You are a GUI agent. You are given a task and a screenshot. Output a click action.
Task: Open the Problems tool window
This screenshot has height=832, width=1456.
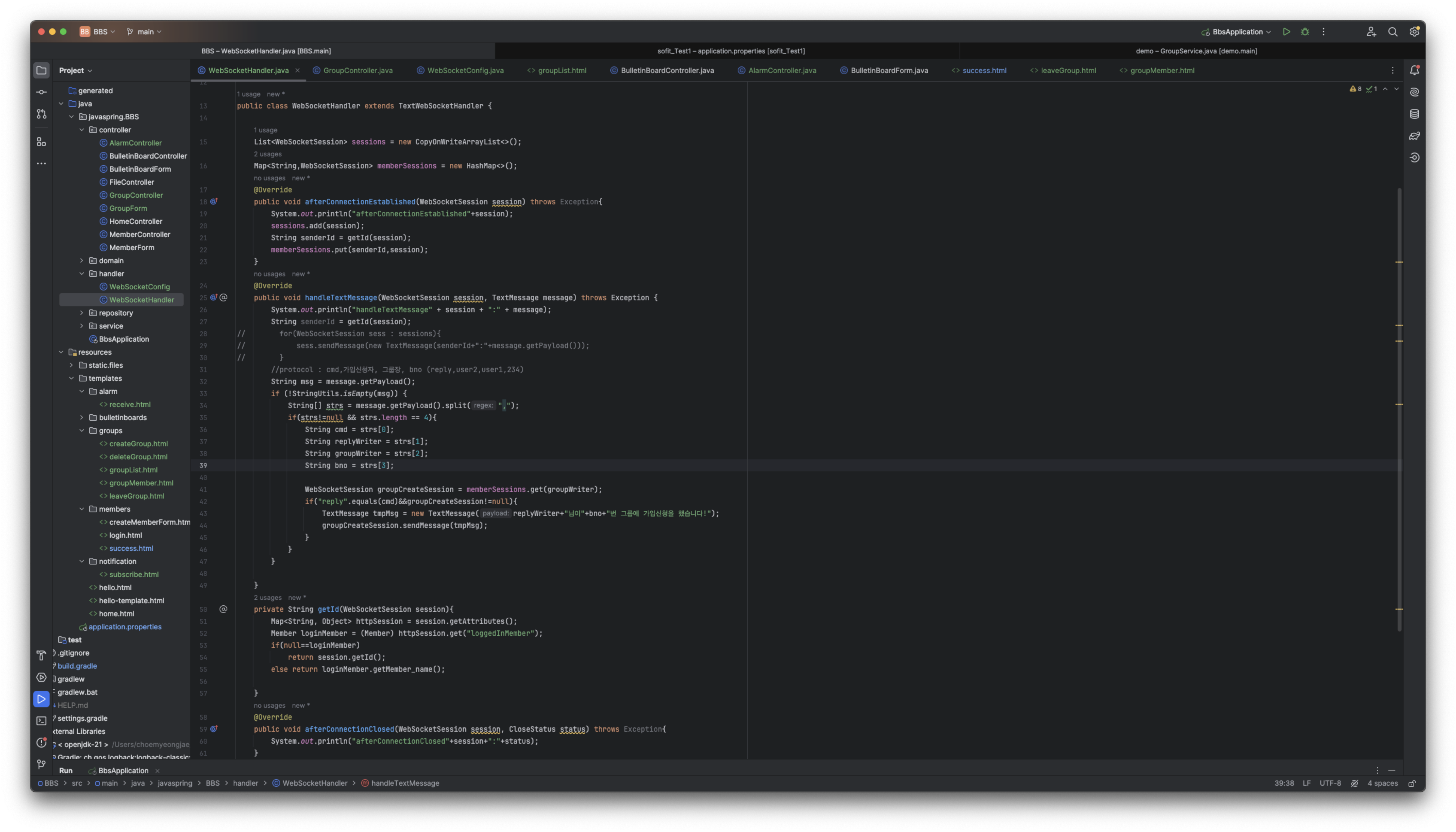coord(41,742)
